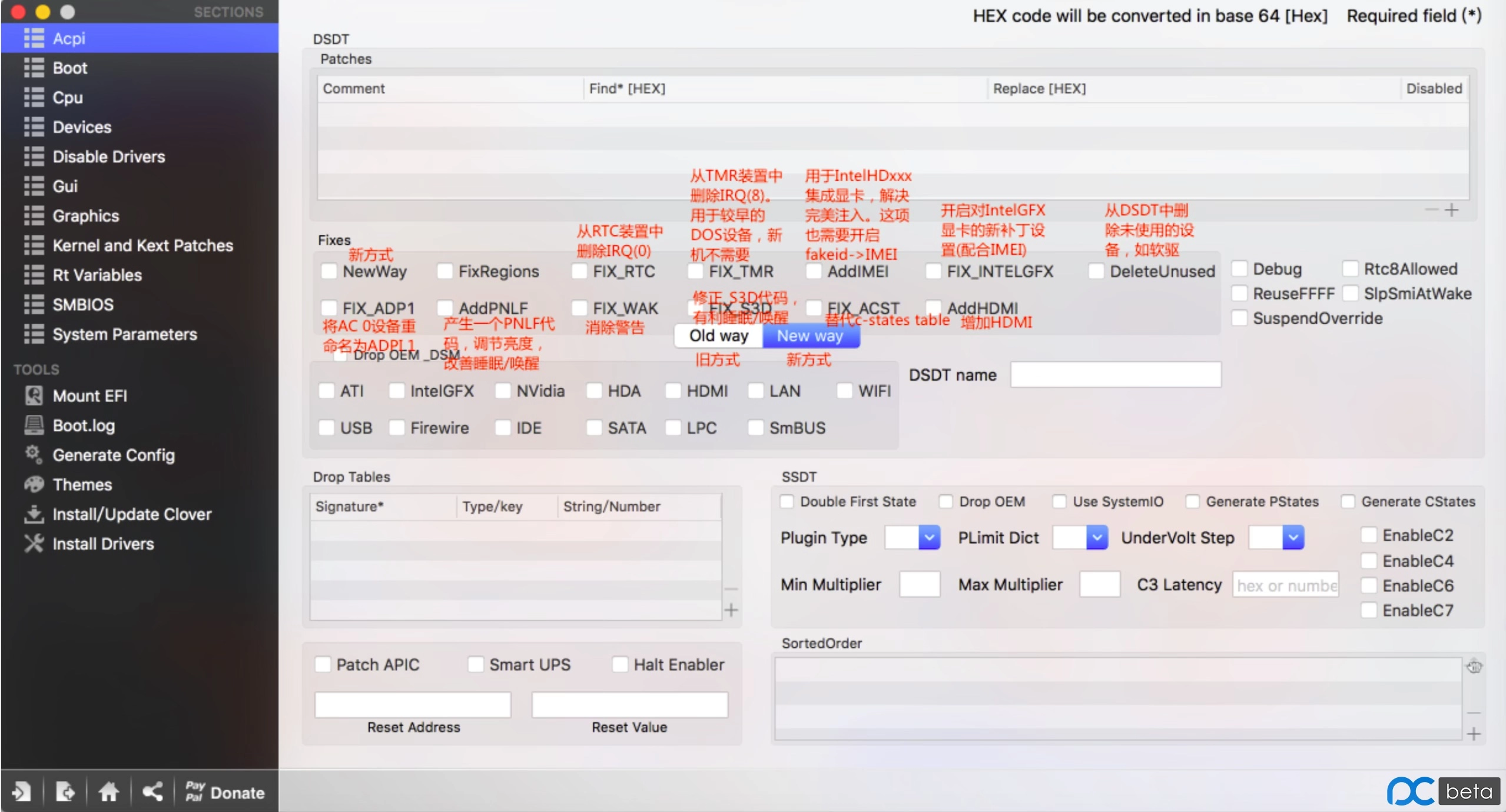Enable Generate PStates checkbox

(x=1192, y=501)
